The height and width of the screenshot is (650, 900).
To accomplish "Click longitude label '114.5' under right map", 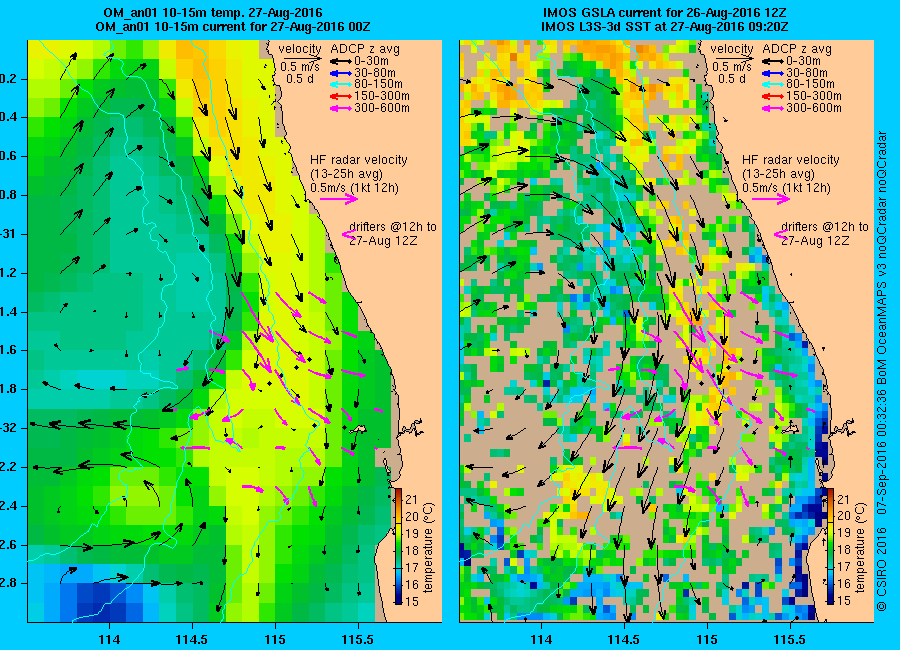I will pyautogui.click(x=624, y=640).
